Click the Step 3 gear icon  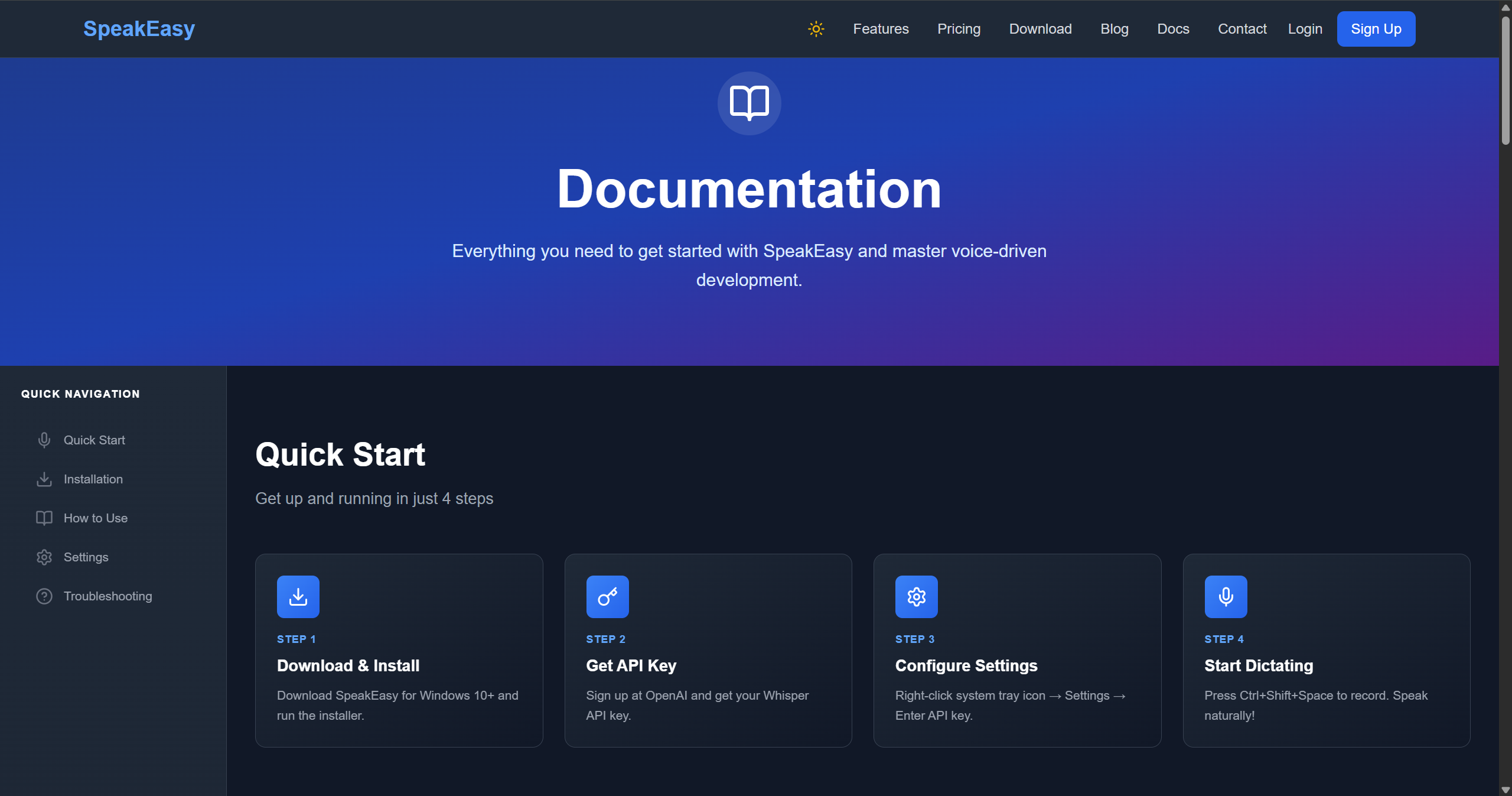(916, 597)
